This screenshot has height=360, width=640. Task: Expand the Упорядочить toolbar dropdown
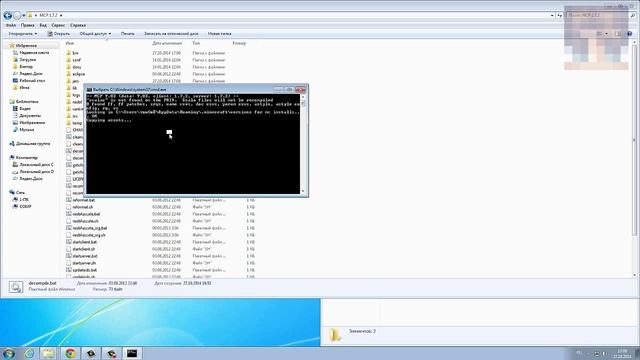(23, 34)
